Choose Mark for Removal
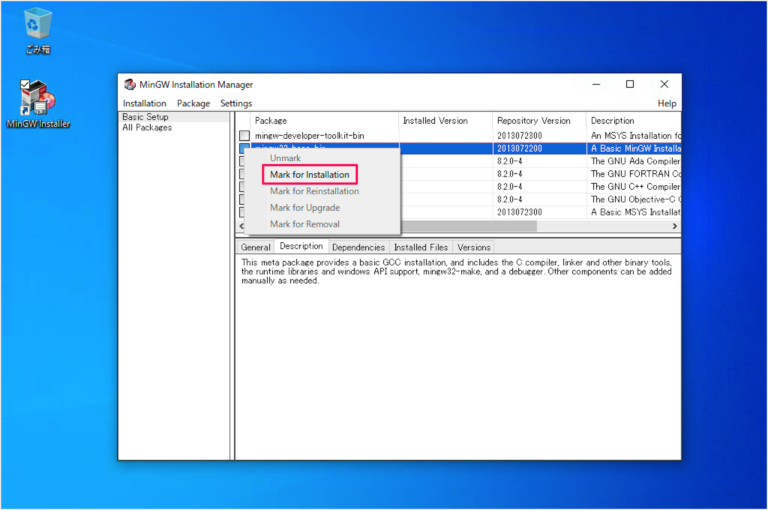The height and width of the screenshot is (510, 768). (305, 224)
